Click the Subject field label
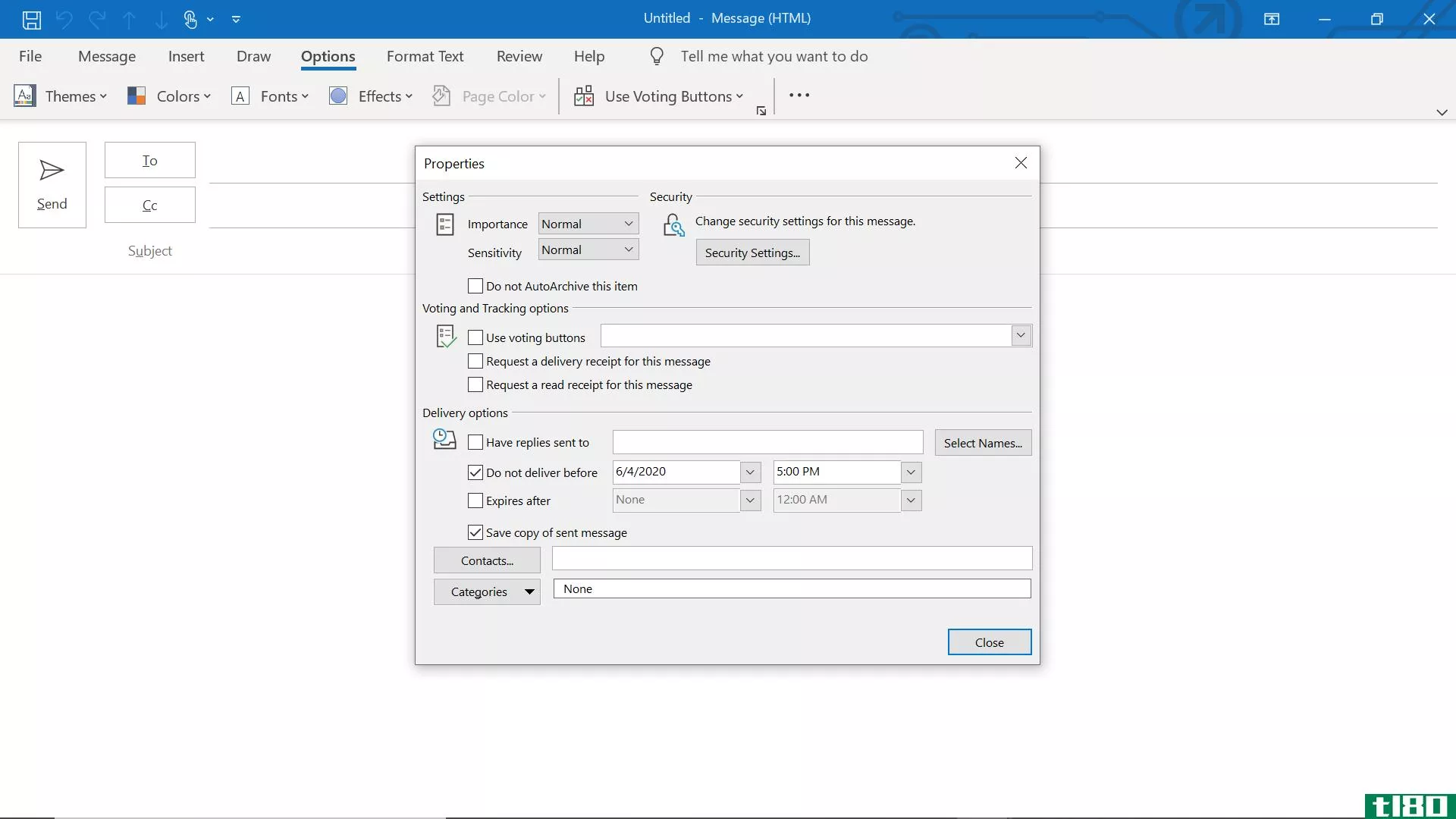 (150, 251)
